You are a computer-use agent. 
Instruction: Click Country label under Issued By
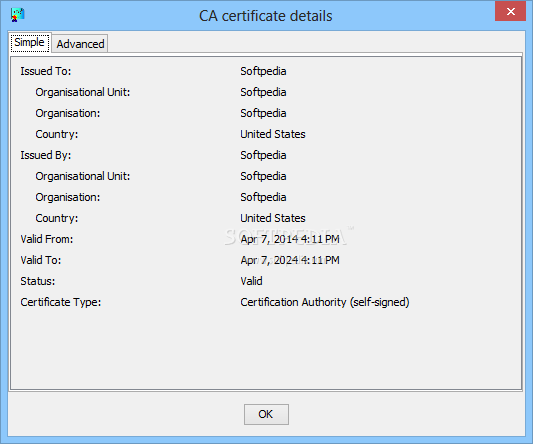point(57,218)
